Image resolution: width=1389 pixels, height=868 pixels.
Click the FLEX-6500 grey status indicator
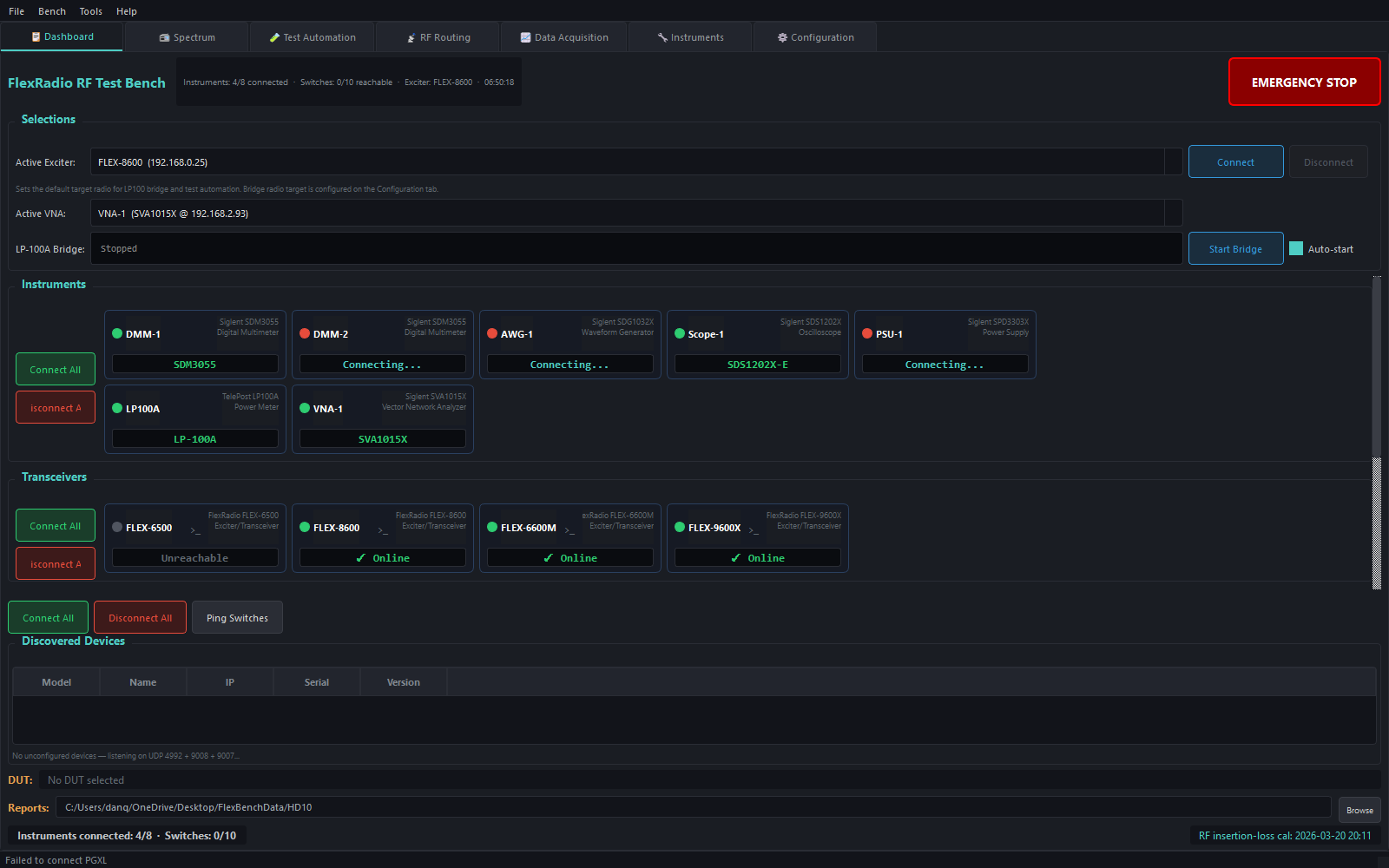[x=117, y=527]
